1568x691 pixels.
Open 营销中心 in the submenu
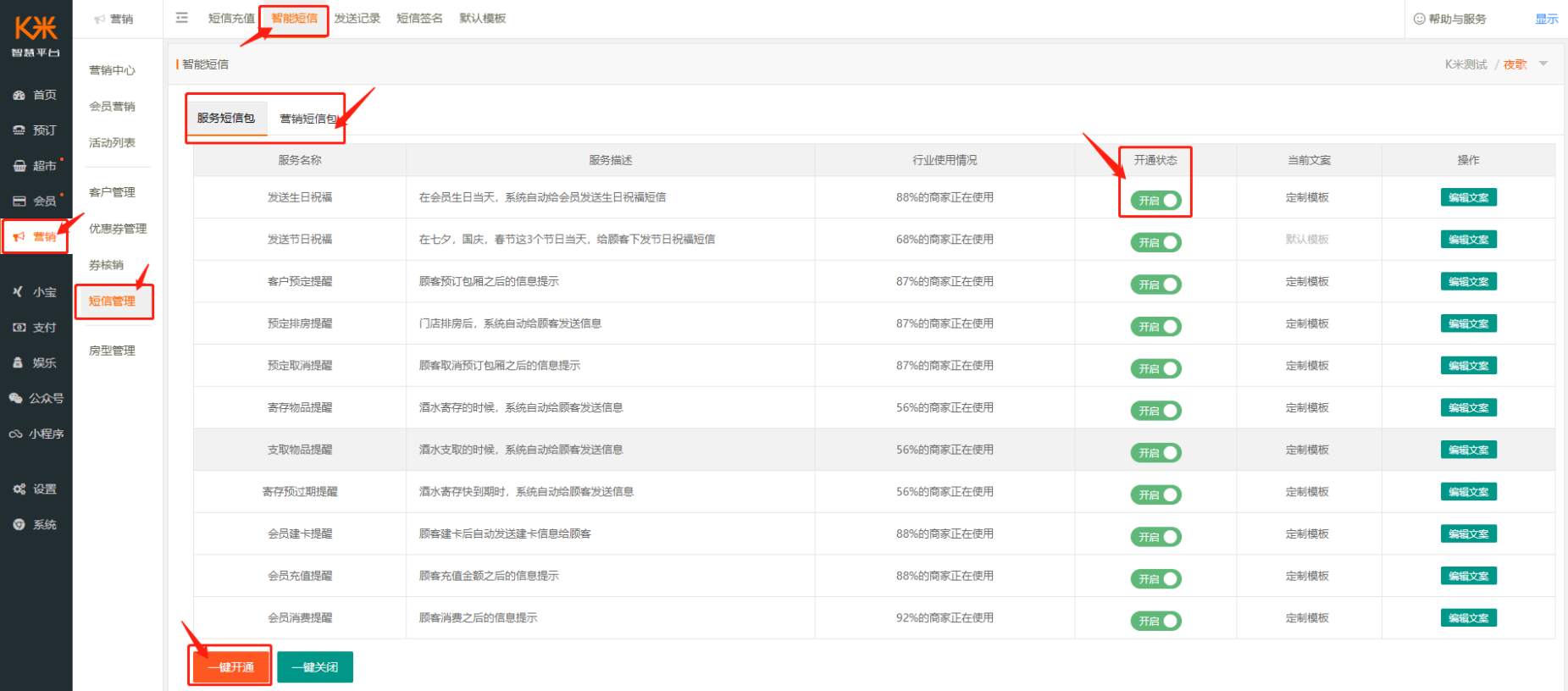(112, 70)
